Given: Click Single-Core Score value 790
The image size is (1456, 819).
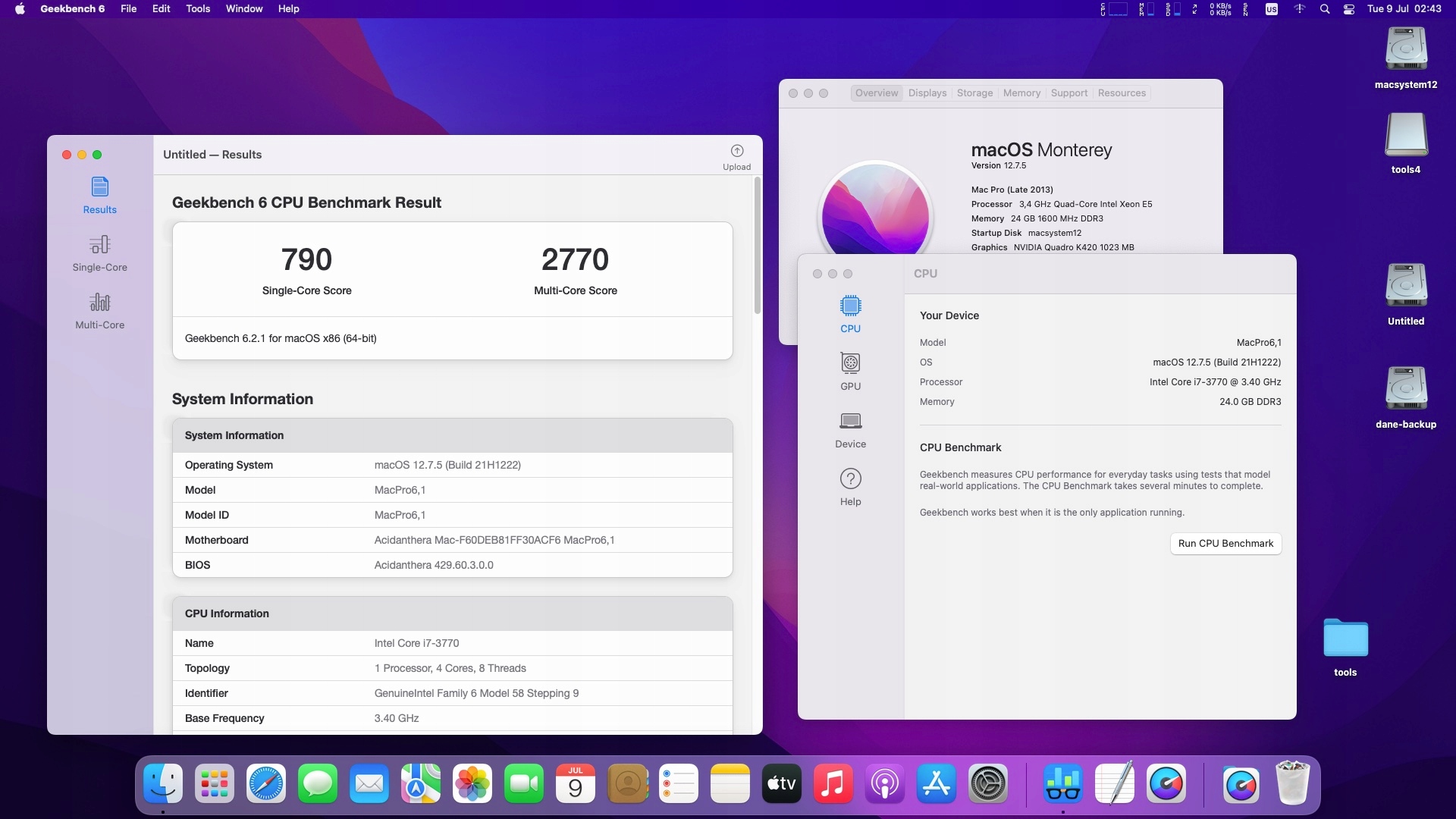Looking at the screenshot, I should [306, 259].
